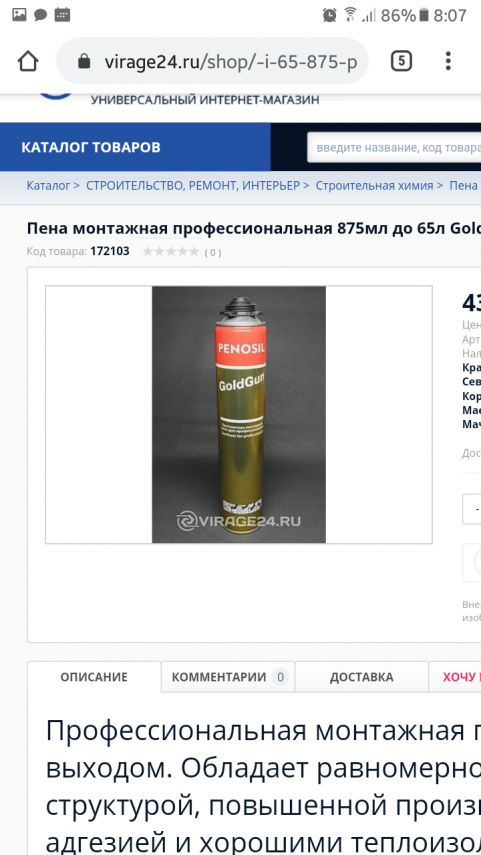The height and width of the screenshot is (855, 481).
Task: Tap the browser home icon
Action: 28,61
